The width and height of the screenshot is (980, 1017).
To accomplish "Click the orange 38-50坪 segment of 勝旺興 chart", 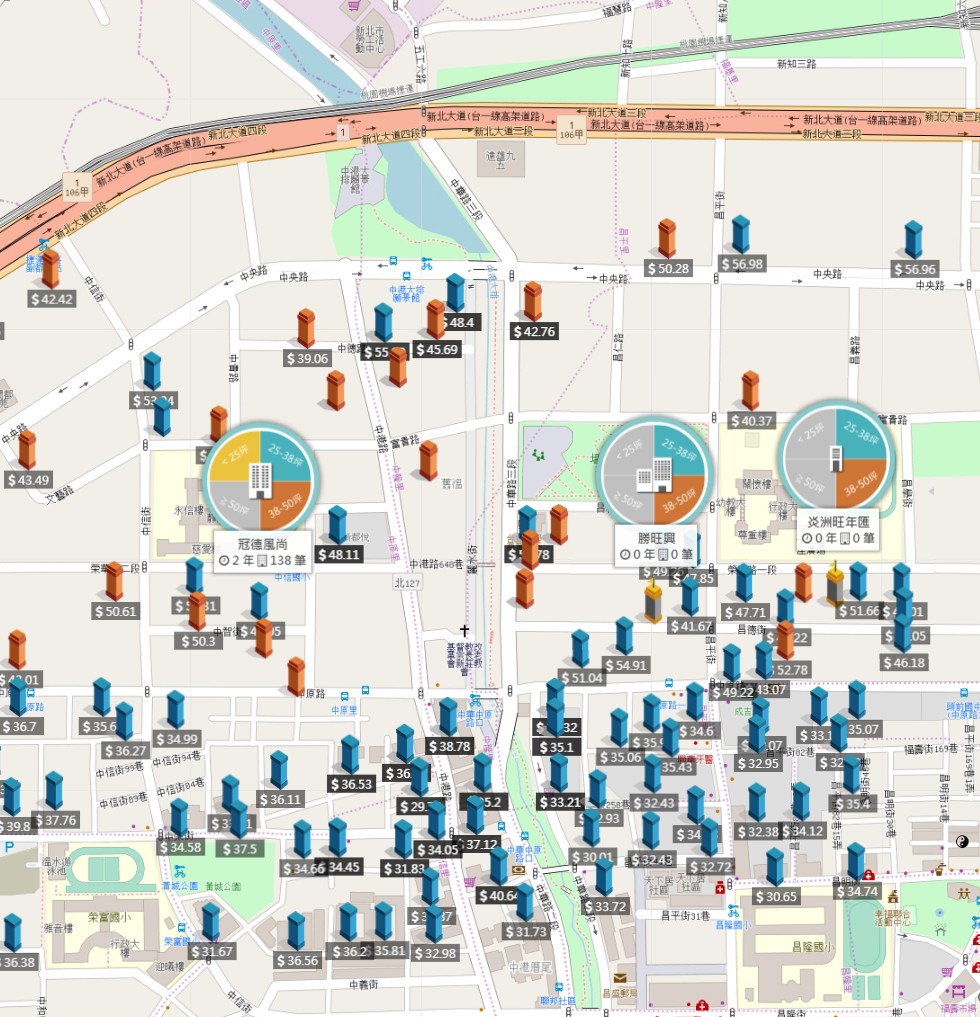I will click(x=679, y=500).
